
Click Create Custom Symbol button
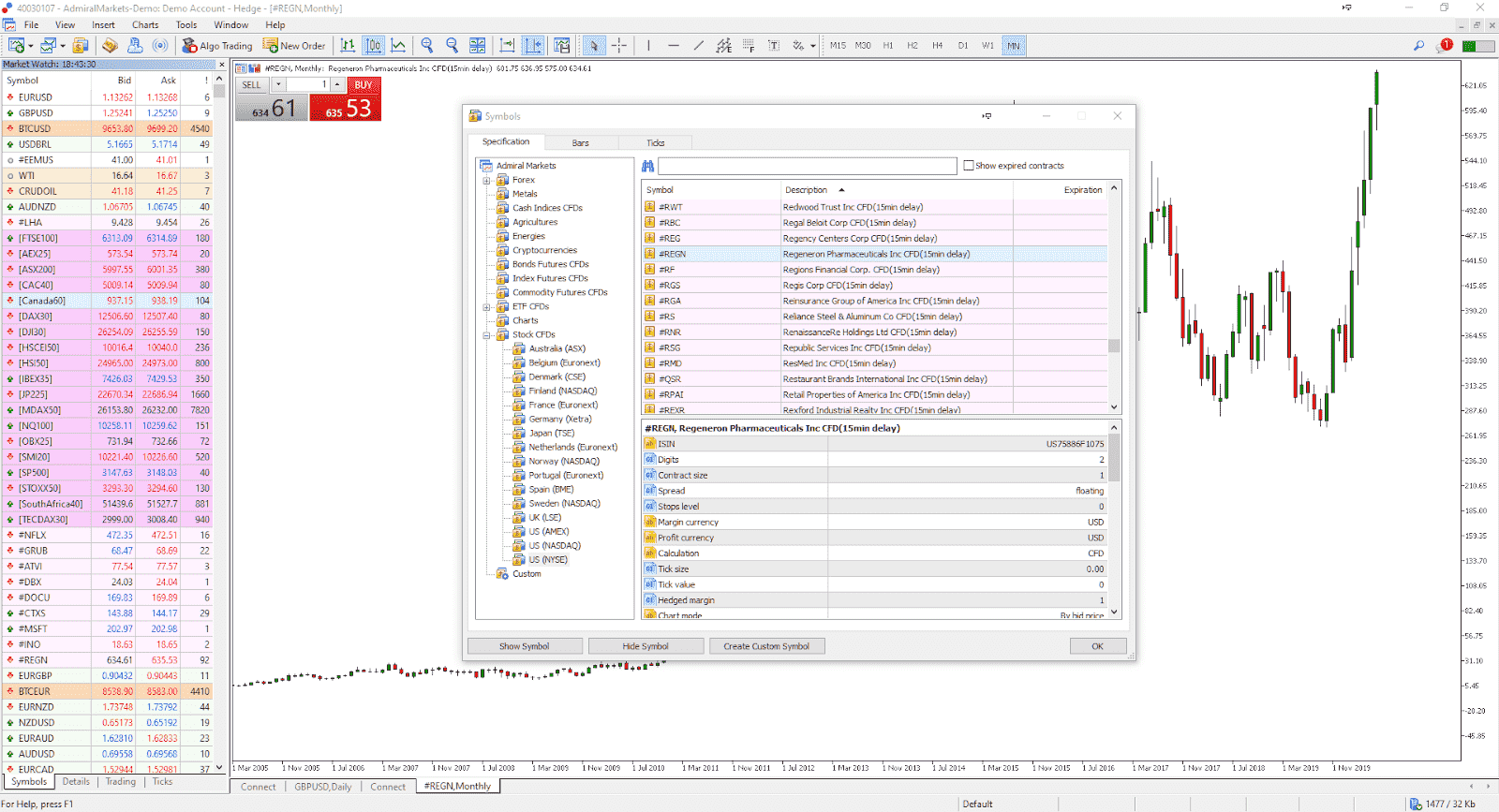766,646
